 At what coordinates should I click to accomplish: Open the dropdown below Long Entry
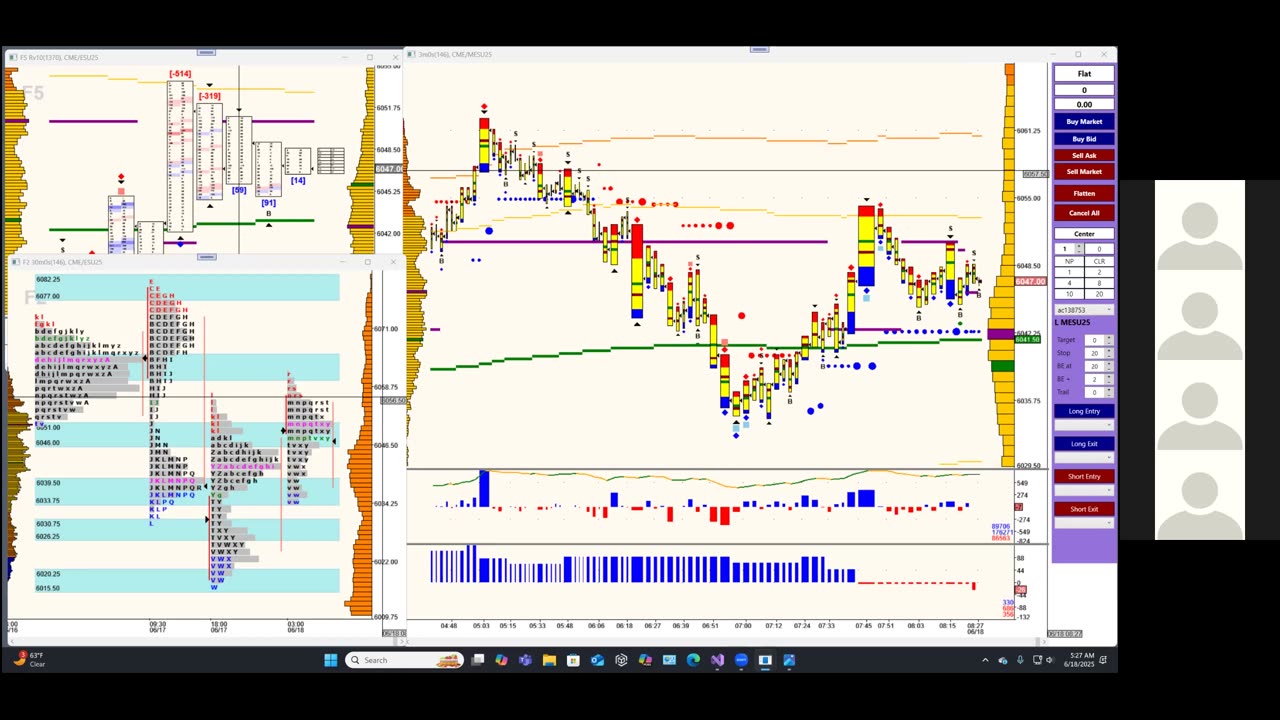[x=1084, y=425]
